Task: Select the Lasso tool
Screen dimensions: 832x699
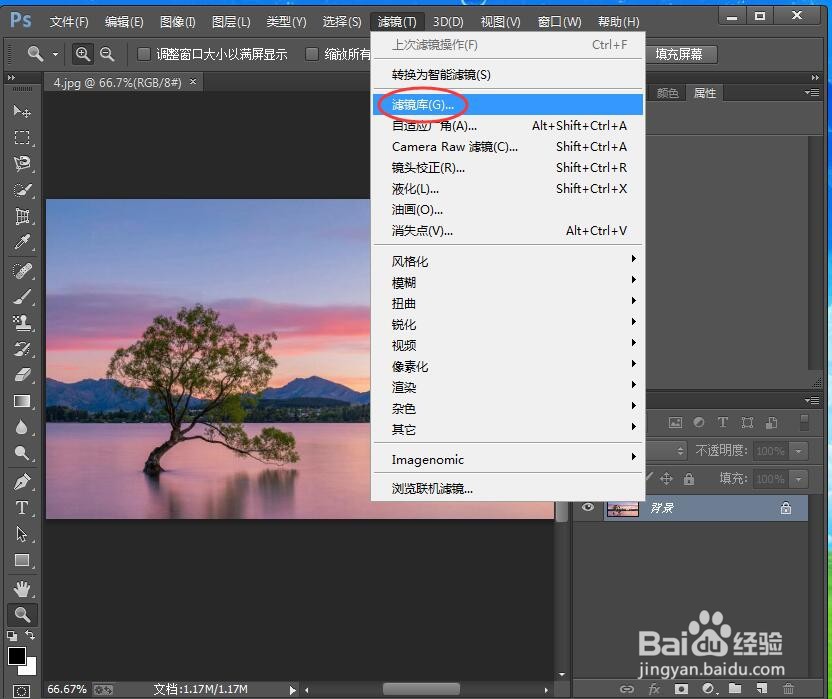Action: pos(22,163)
